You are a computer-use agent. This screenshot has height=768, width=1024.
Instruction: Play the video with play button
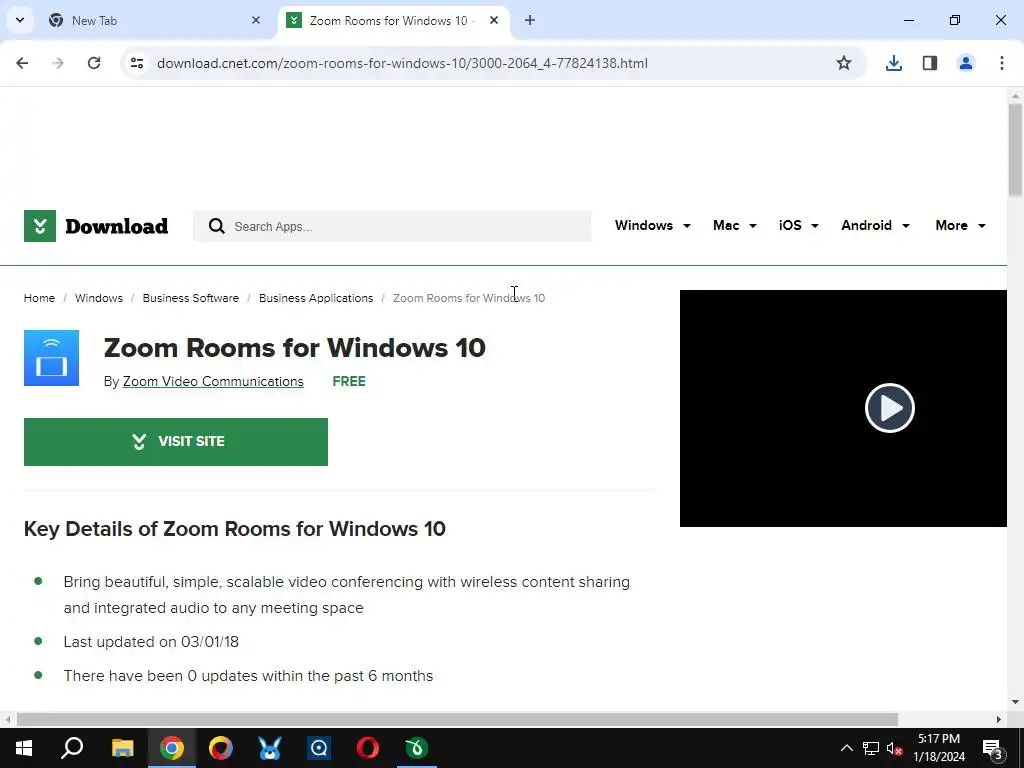coord(889,408)
